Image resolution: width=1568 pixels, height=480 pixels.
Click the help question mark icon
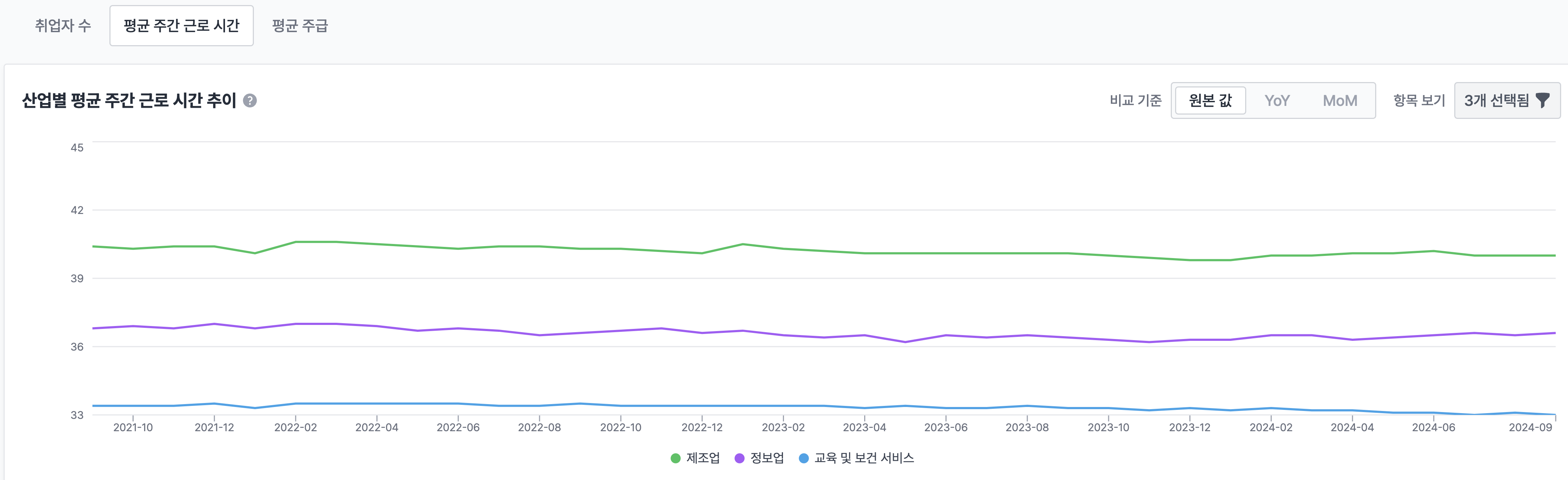[x=250, y=100]
